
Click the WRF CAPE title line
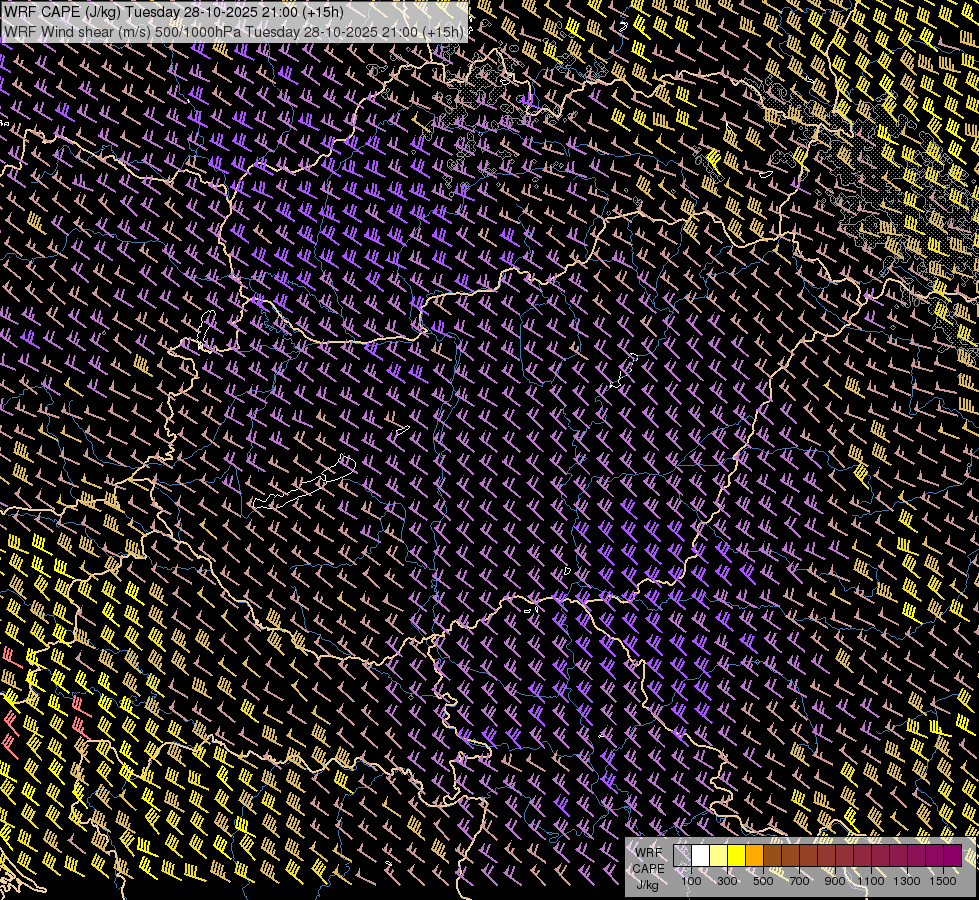[x=174, y=12]
